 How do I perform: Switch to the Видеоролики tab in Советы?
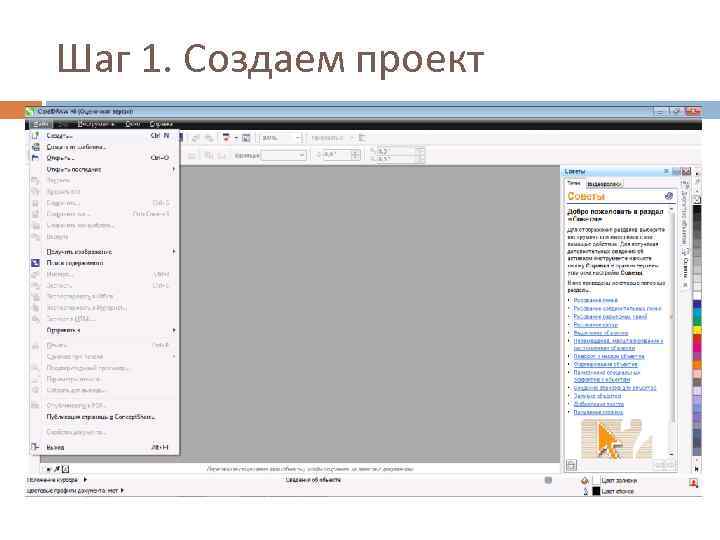pos(604,184)
